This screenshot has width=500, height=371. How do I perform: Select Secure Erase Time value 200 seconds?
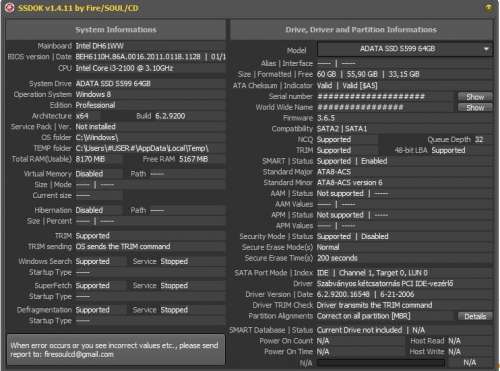(337, 258)
